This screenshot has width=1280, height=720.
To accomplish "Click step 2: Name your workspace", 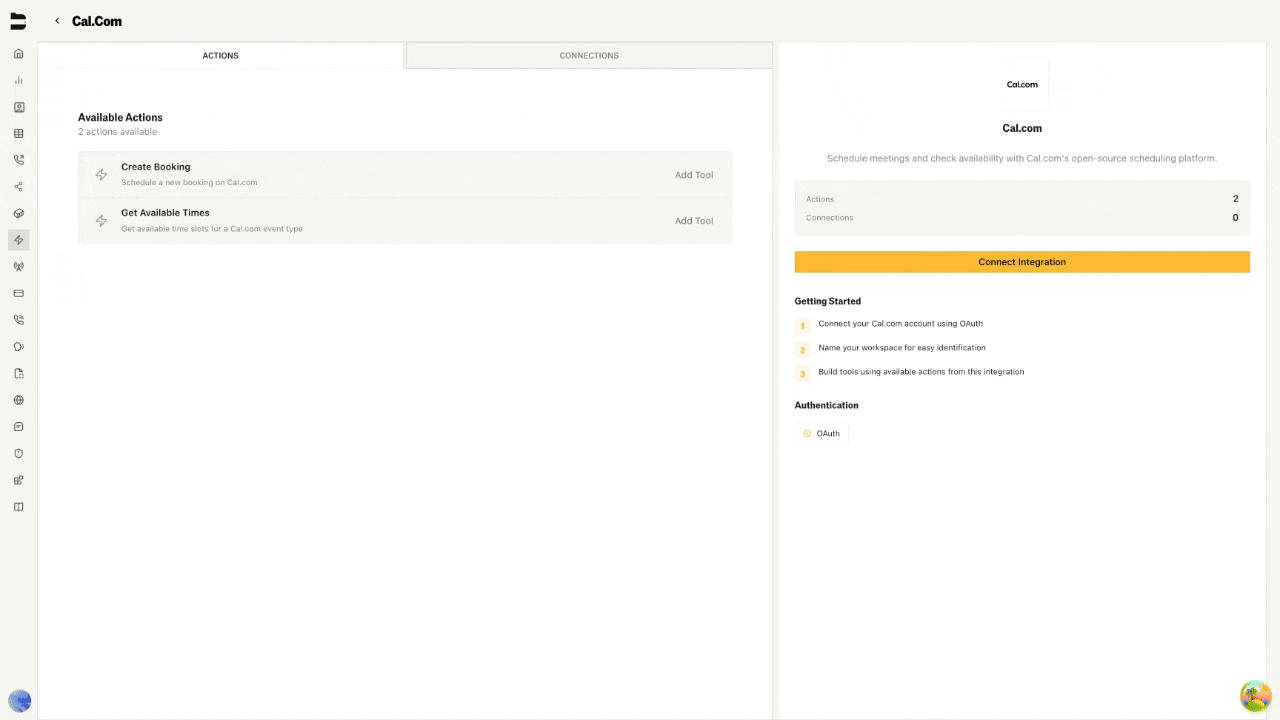I will [x=902, y=348].
